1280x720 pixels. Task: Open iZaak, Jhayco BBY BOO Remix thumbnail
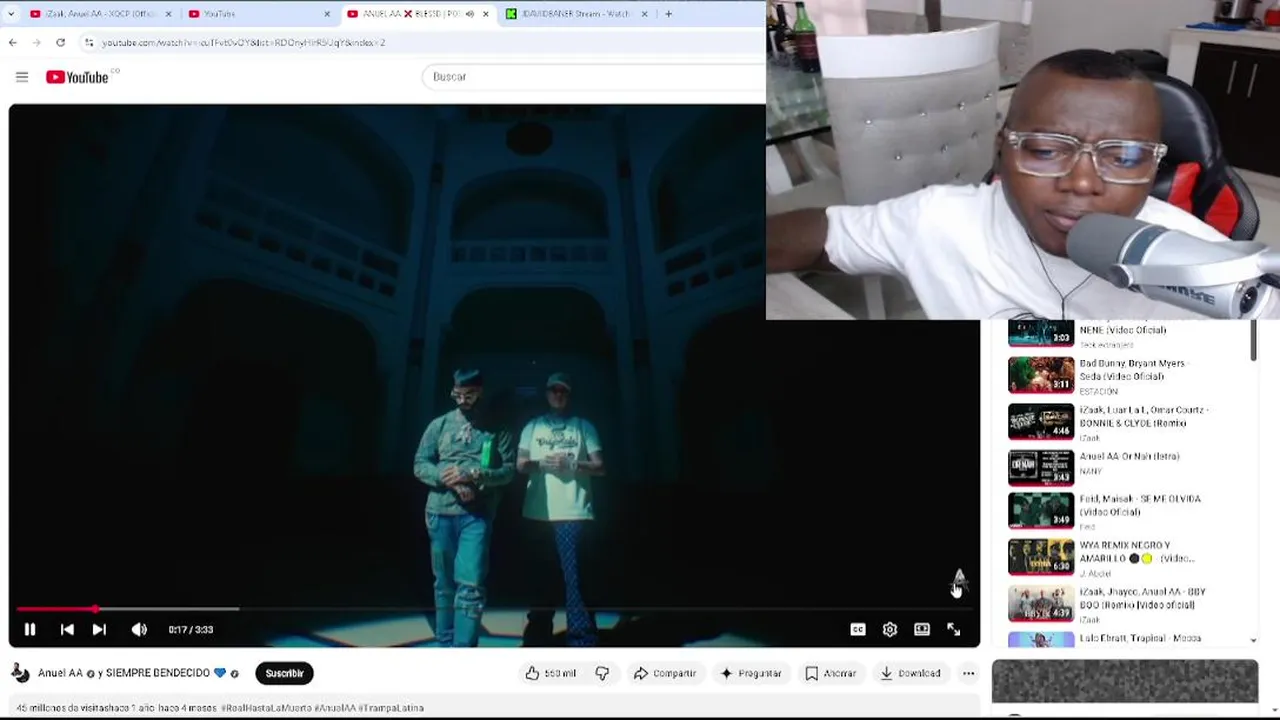1041,604
